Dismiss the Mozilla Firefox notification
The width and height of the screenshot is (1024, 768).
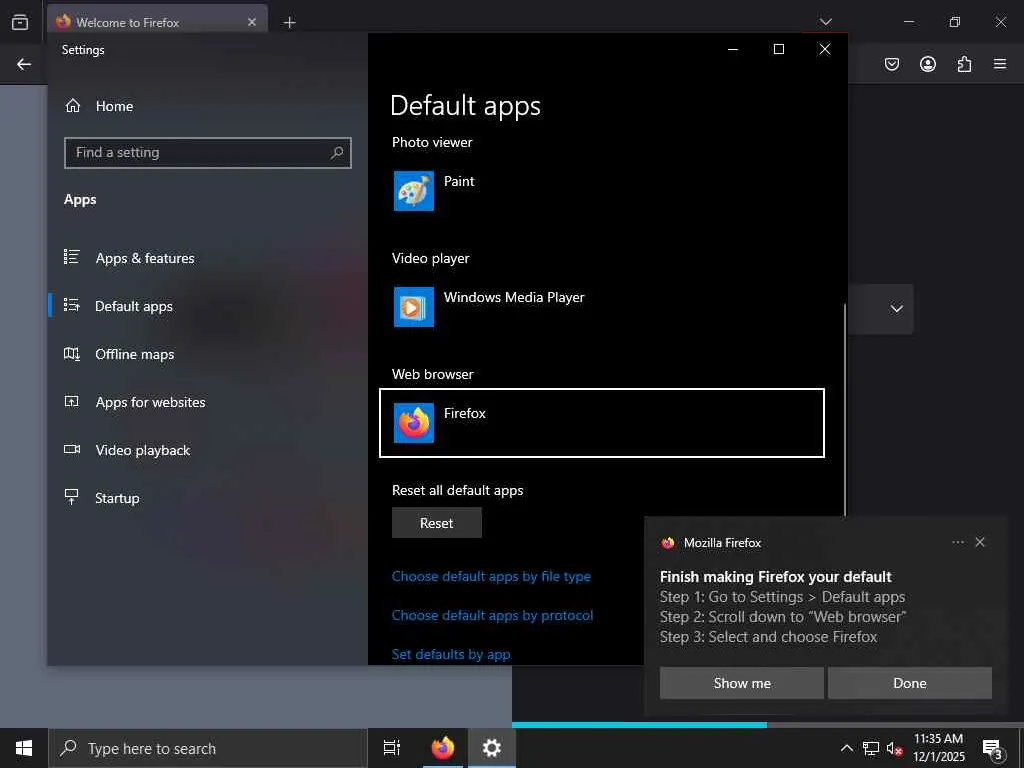980,542
